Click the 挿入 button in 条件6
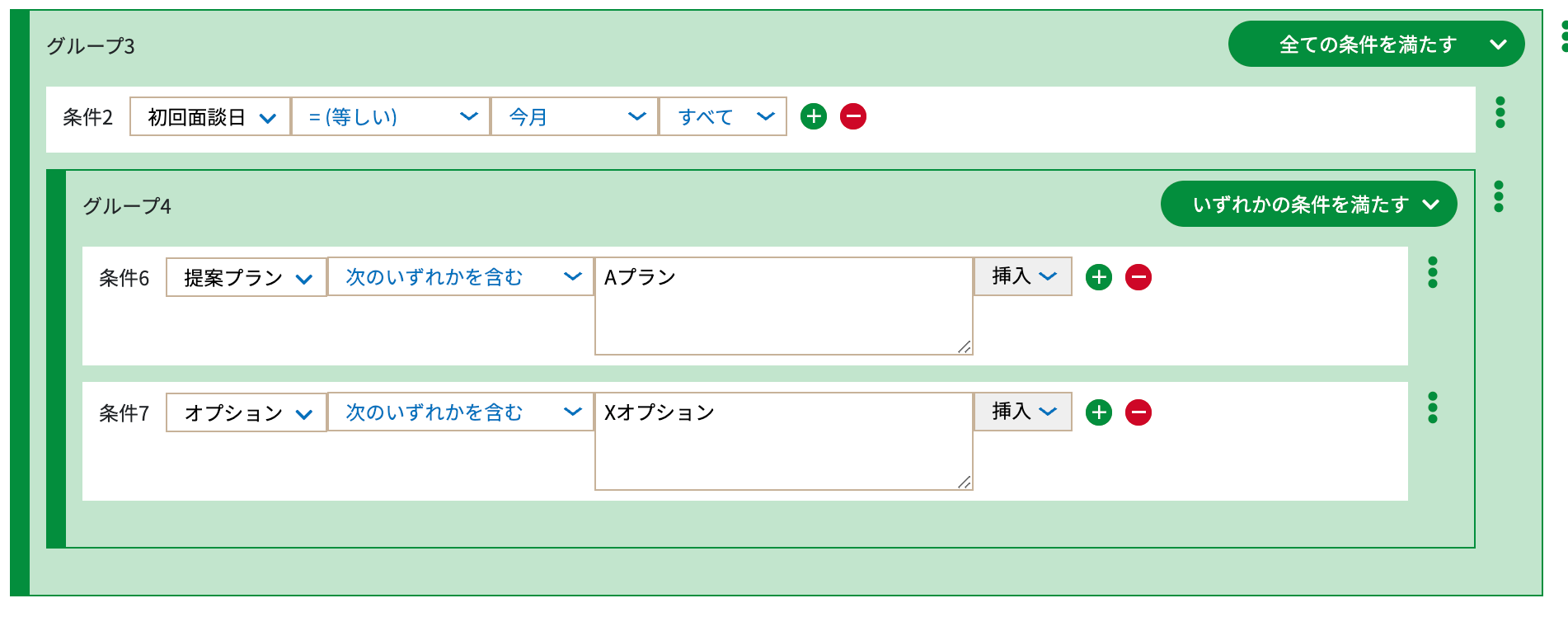The image size is (1568, 617). point(1023,276)
